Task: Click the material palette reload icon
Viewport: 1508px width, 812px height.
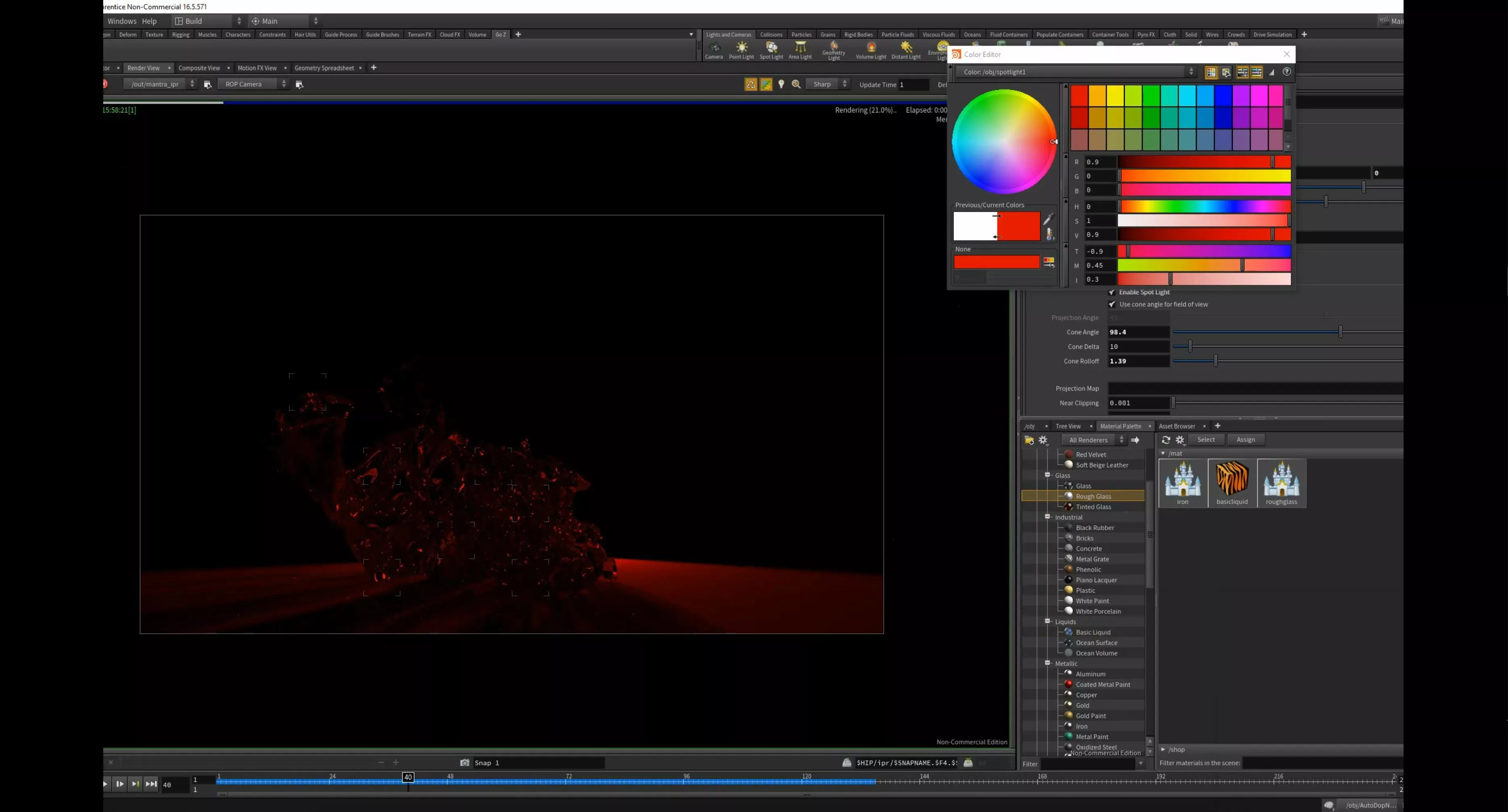Action: [1166, 439]
